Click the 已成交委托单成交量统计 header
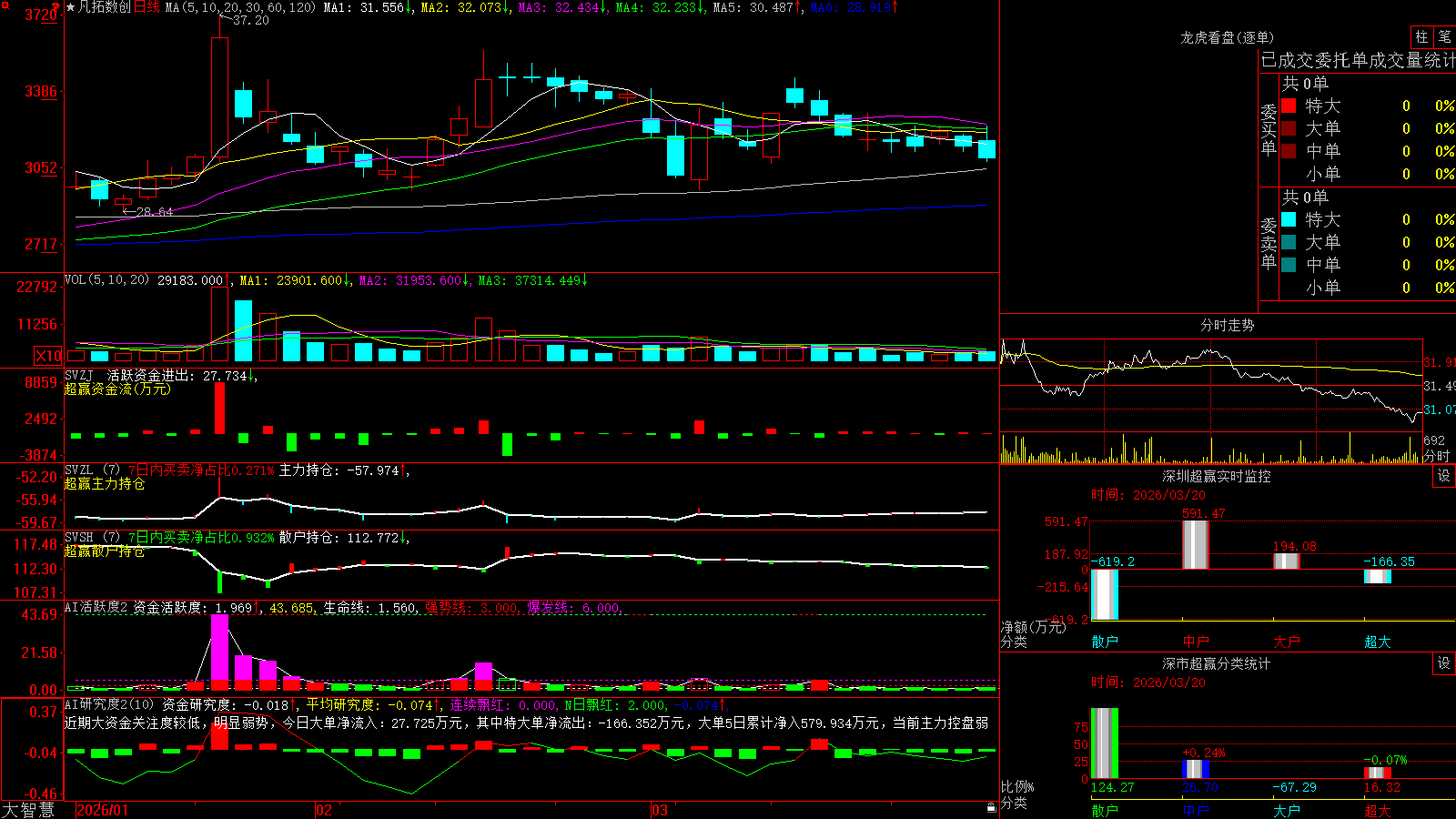 click(x=1358, y=60)
